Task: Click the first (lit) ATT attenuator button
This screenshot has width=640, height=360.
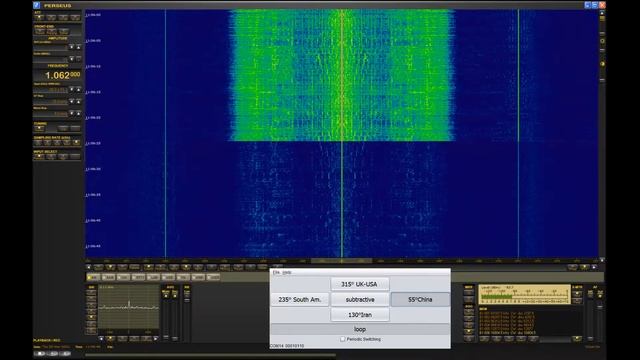Action: (x=39, y=18)
